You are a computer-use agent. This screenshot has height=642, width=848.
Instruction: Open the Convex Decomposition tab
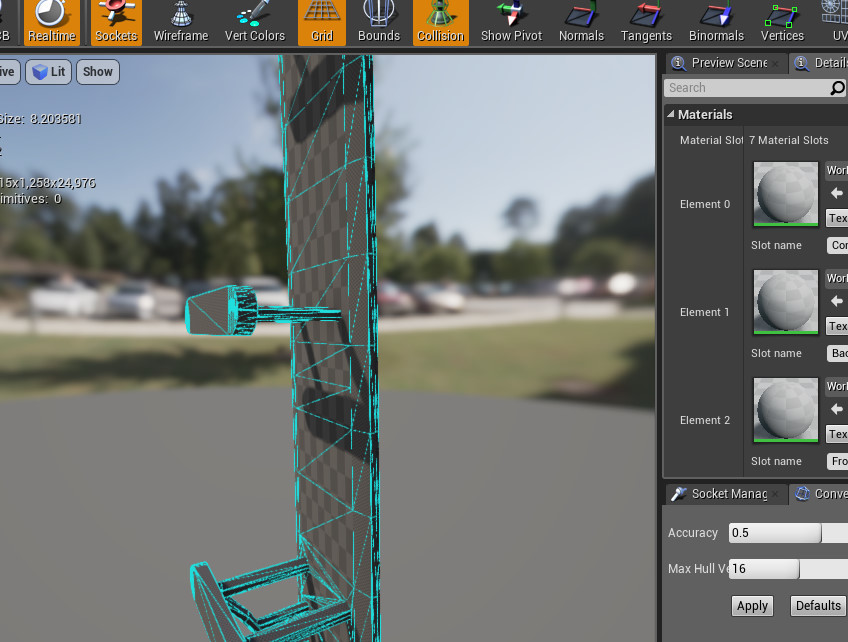[819, 494]
